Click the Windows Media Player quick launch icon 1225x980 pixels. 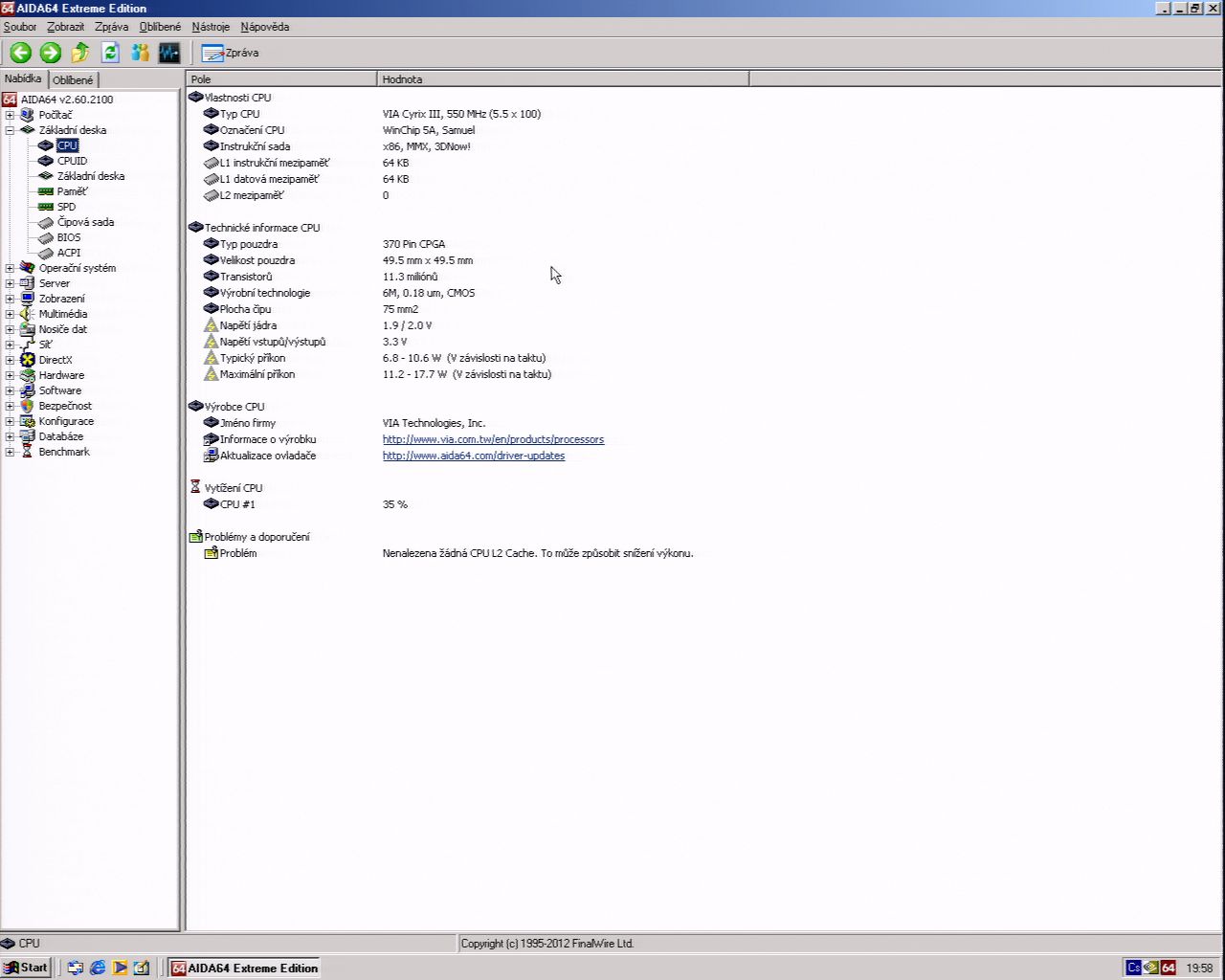[x=120, y=968]
